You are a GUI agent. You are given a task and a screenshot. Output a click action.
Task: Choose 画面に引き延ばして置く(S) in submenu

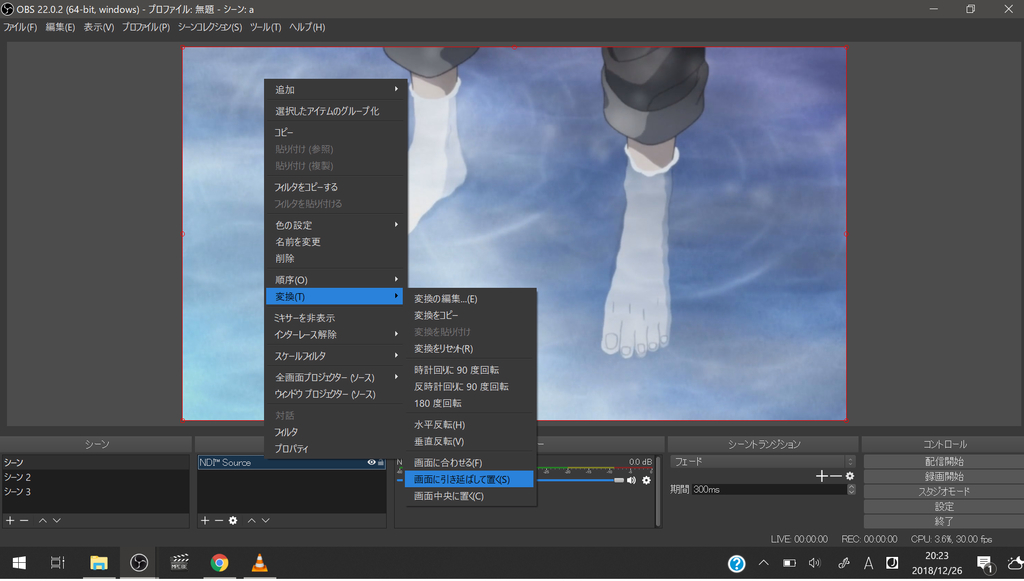pyautogui.click(x=469, y=479)
